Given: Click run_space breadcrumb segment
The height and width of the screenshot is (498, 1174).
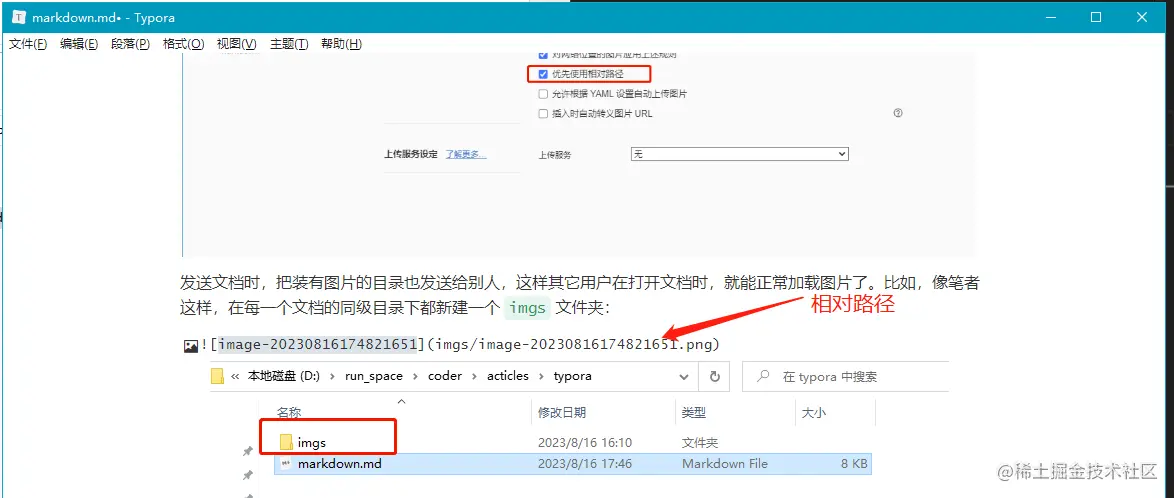Looking at the screenshot, I should click(x=374, y=376).
